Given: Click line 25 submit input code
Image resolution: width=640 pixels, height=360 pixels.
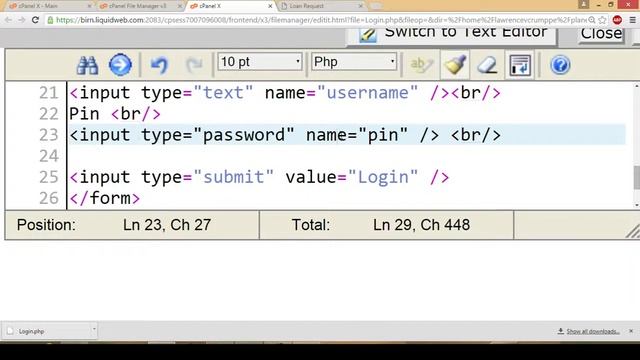Looking at the screenshot, I should coord(259,177).
